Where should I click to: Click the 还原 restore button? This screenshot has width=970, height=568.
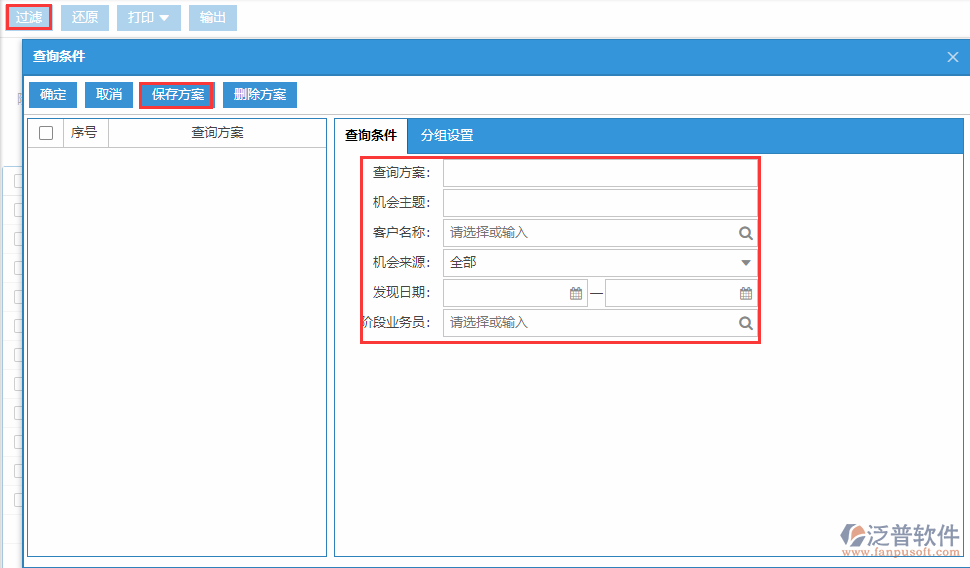[x=85, y=18]
